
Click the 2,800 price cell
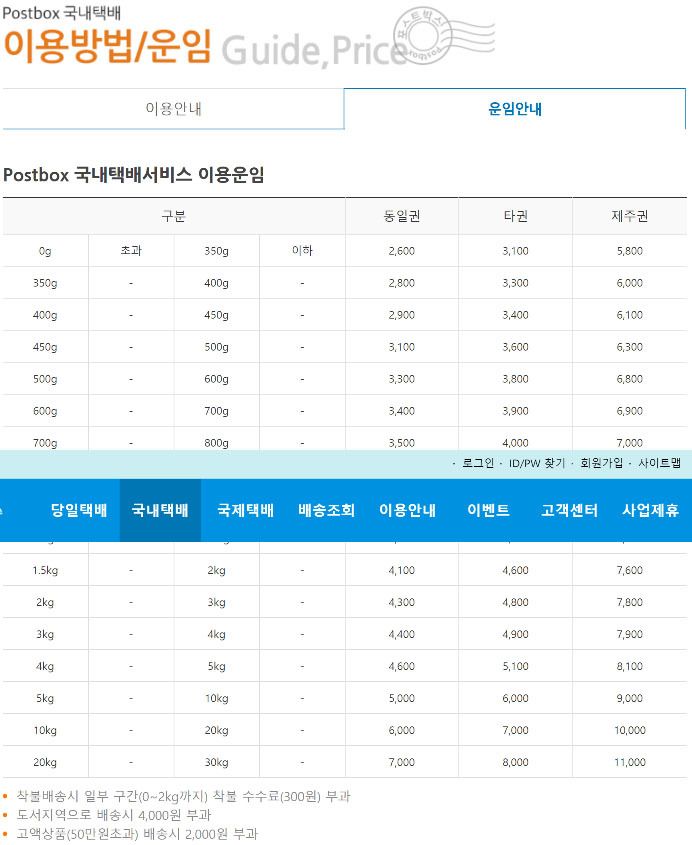(402, 283)
